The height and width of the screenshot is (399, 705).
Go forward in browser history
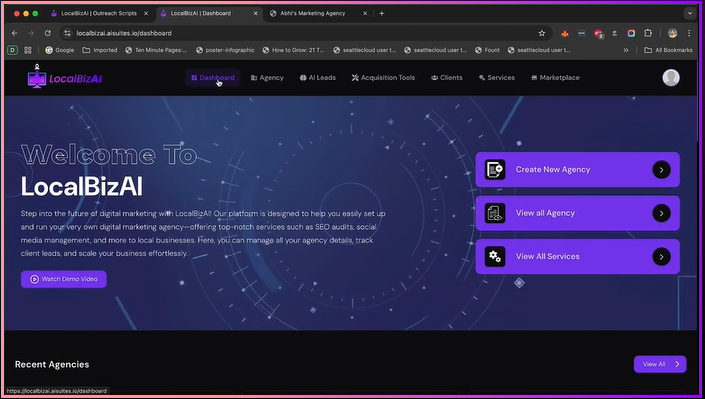point(31,33)
